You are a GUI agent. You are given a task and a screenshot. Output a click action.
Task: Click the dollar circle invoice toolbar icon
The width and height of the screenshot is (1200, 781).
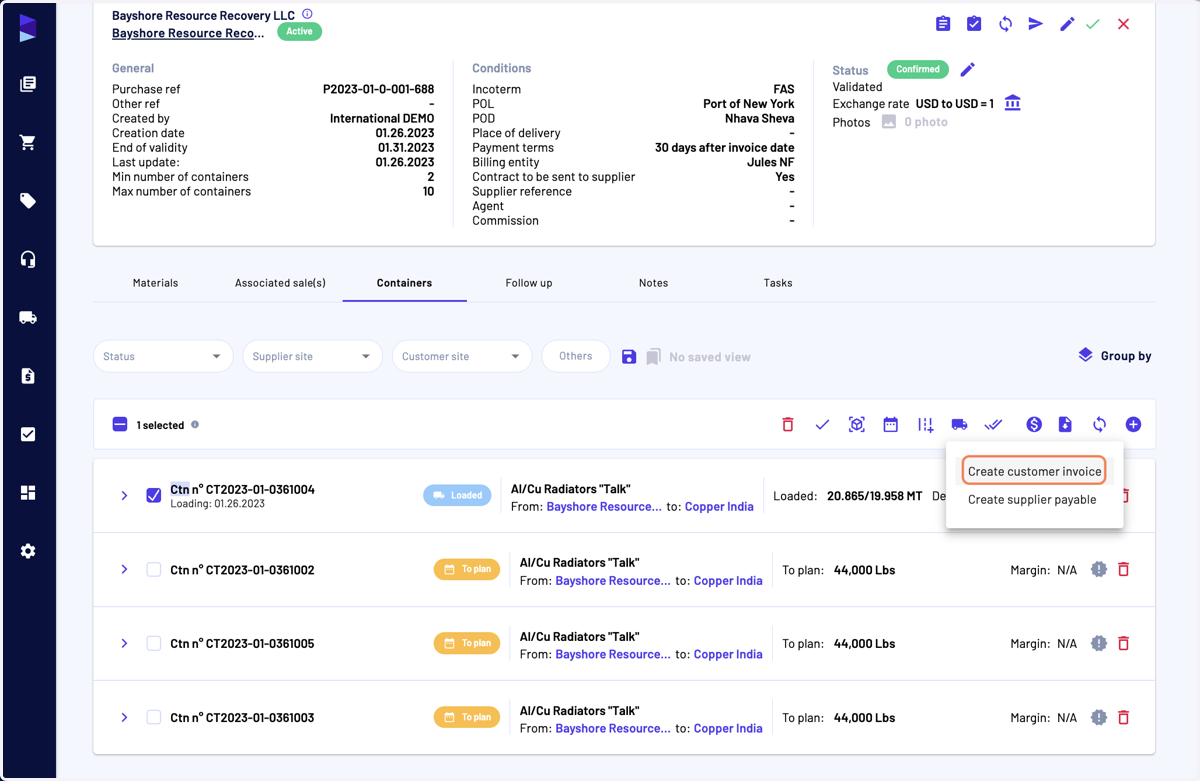(1034, 425)
